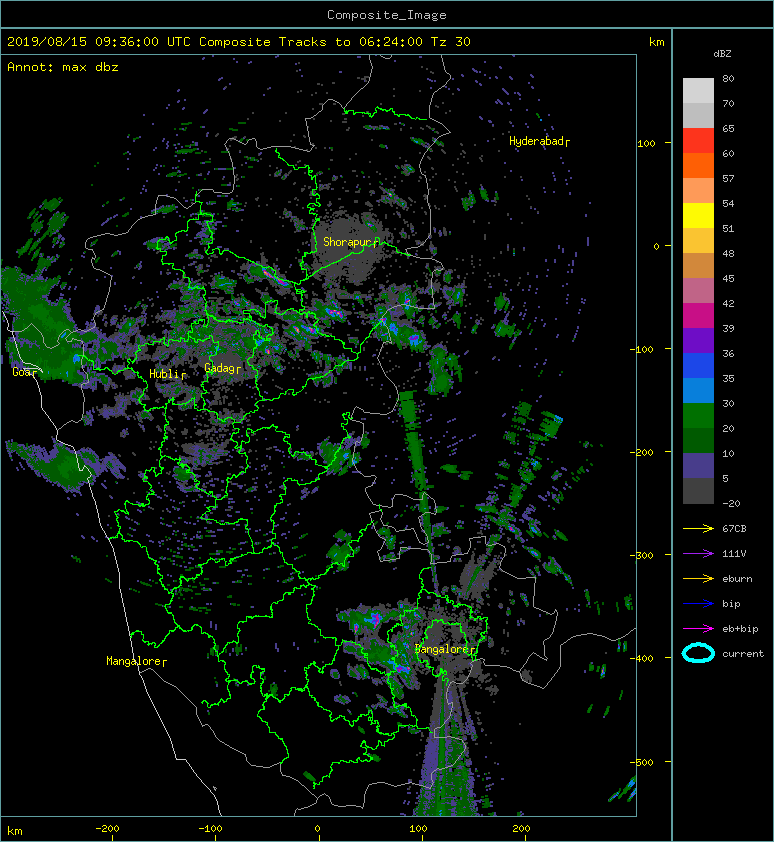774x842 pixels.
Task: Click the -300 value on vertical axis
Action: pos(642,555)
